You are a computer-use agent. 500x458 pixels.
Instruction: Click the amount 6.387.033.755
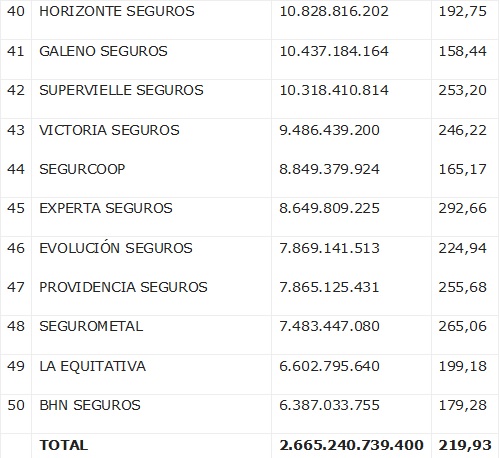point(329,405)
